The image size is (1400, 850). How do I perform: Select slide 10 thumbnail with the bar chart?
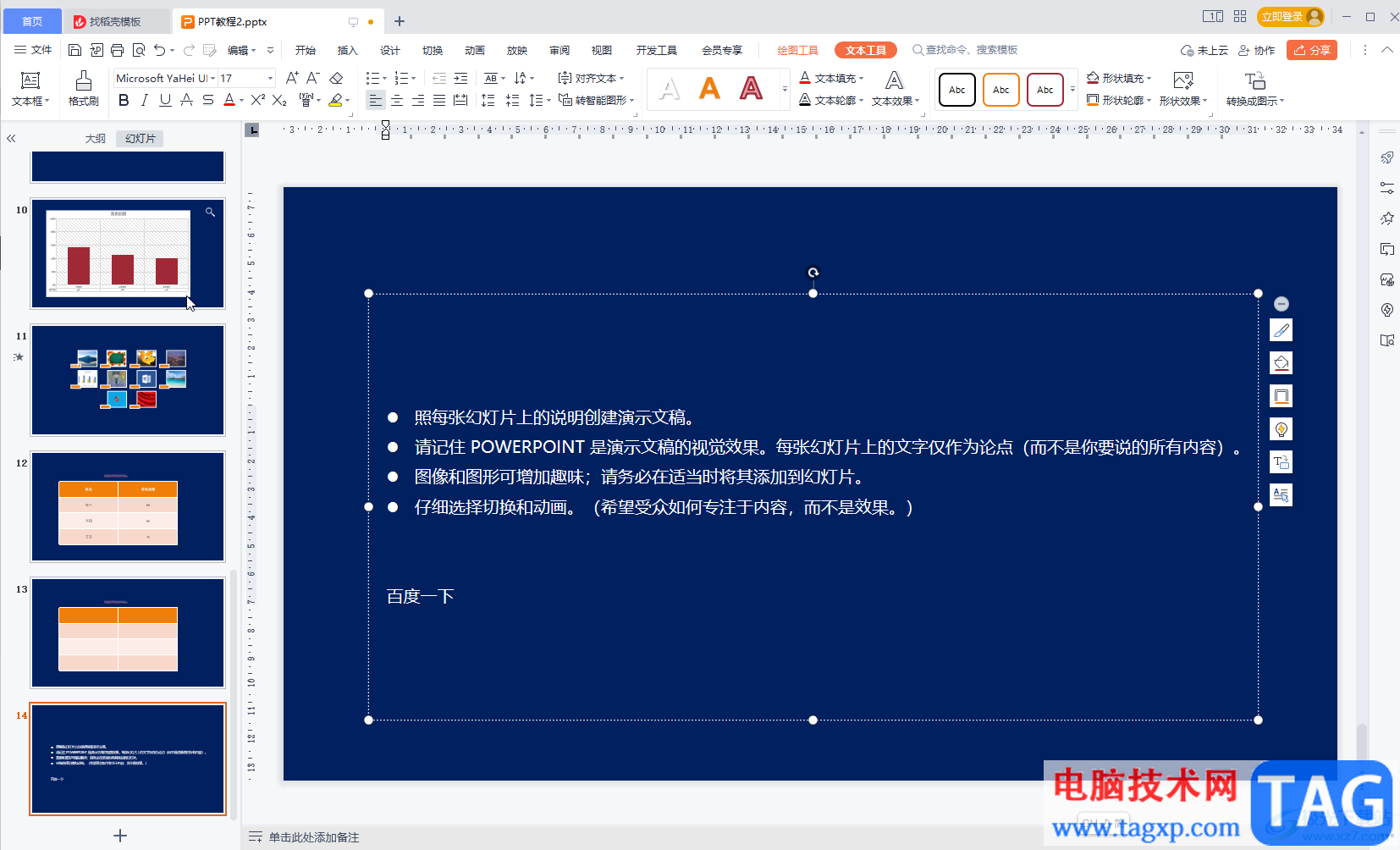click(x=128, y=254)
